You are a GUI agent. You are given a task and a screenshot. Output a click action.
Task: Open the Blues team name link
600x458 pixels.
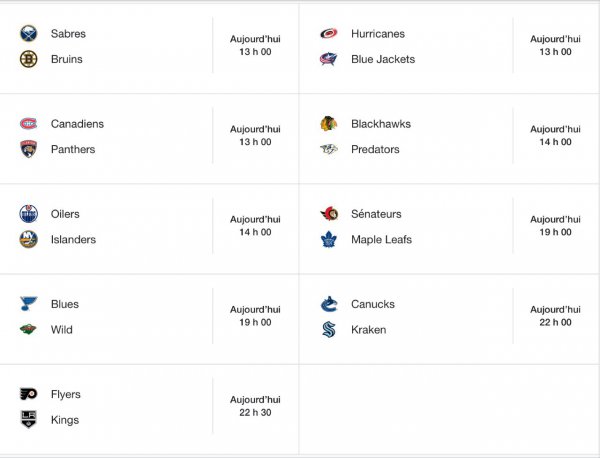(65, 304)
